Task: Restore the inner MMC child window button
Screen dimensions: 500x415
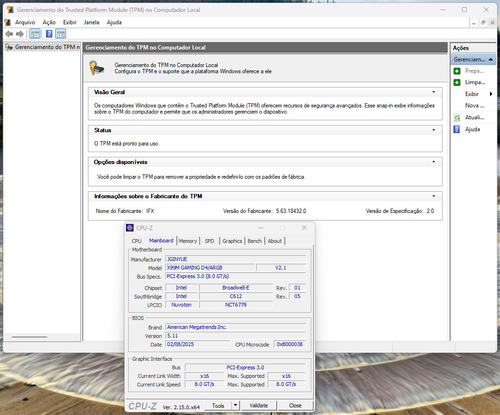Action: tap(483, 22)
